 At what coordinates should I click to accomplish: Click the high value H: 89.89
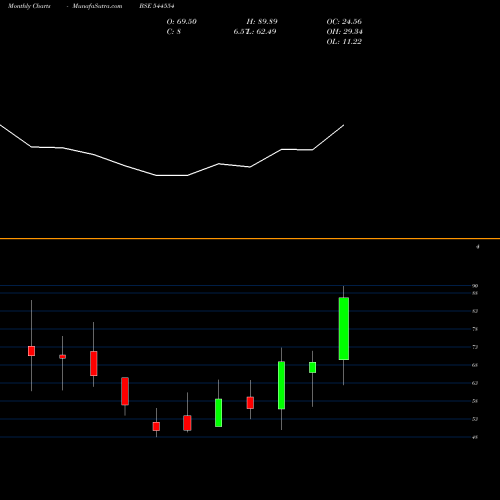point(262,22)
